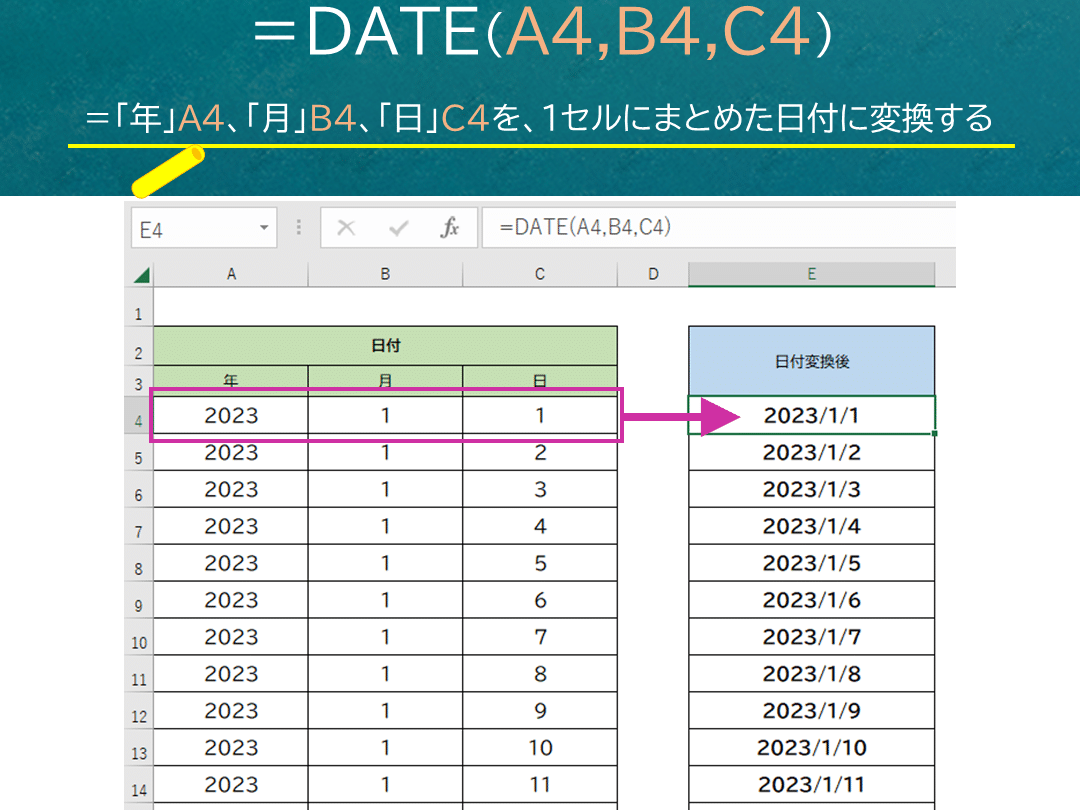Click the Name Box showing E4
Viewport: 1080px width, 810px height.
pos(195,227)
